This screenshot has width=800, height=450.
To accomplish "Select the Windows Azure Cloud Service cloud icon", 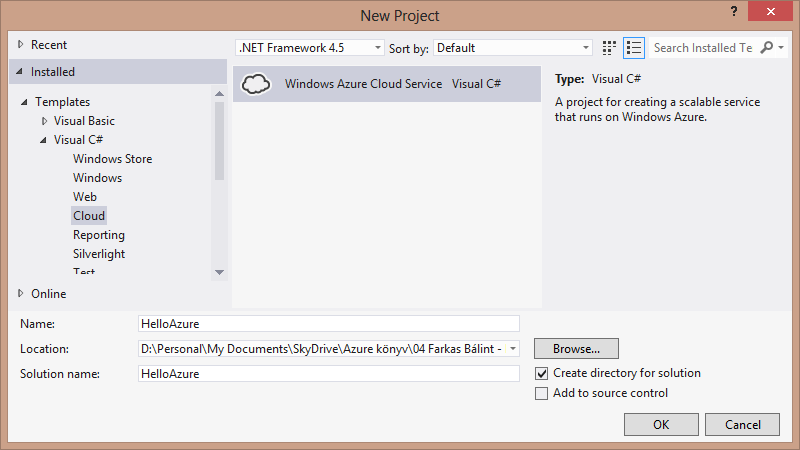I will point(256,84).
